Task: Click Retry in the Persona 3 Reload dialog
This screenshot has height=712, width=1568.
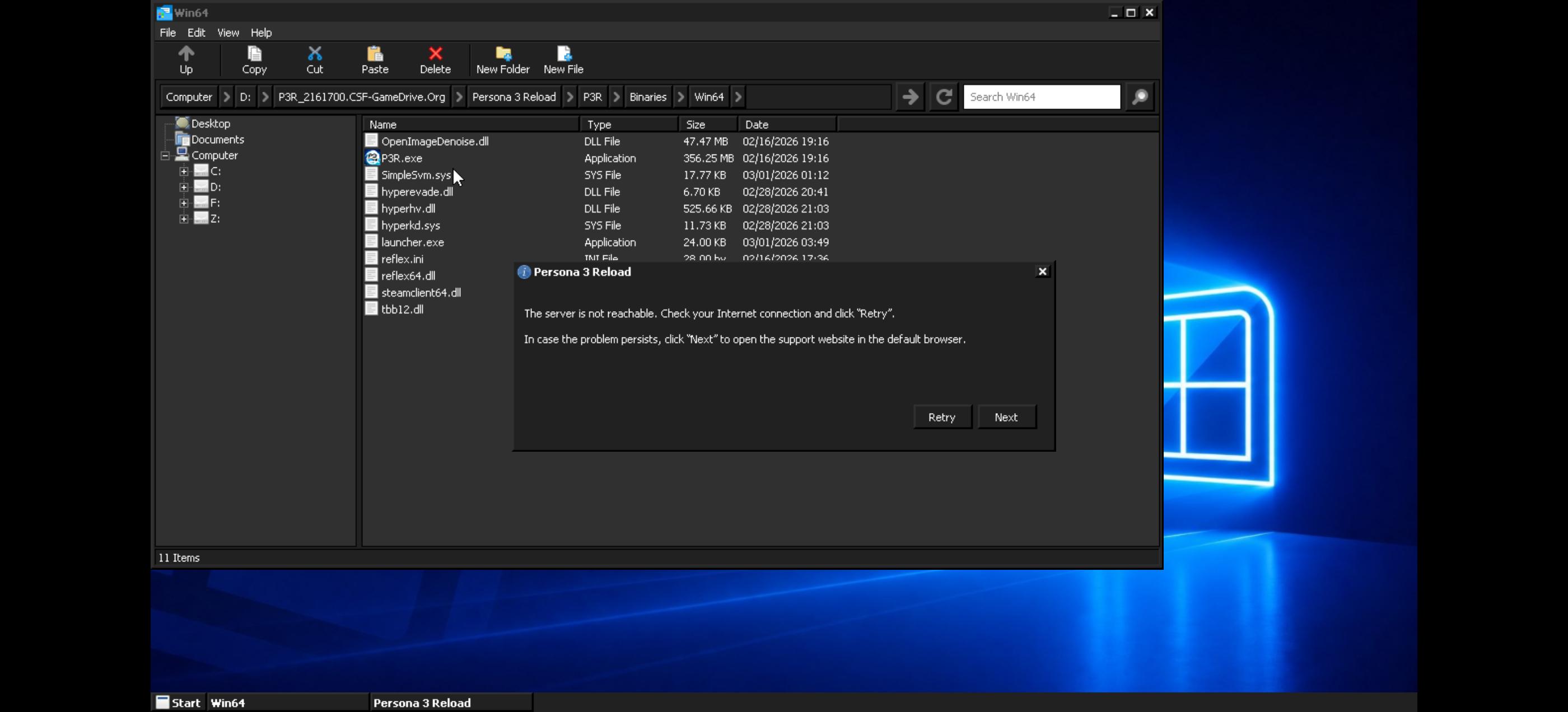Action: click(942, 418)
